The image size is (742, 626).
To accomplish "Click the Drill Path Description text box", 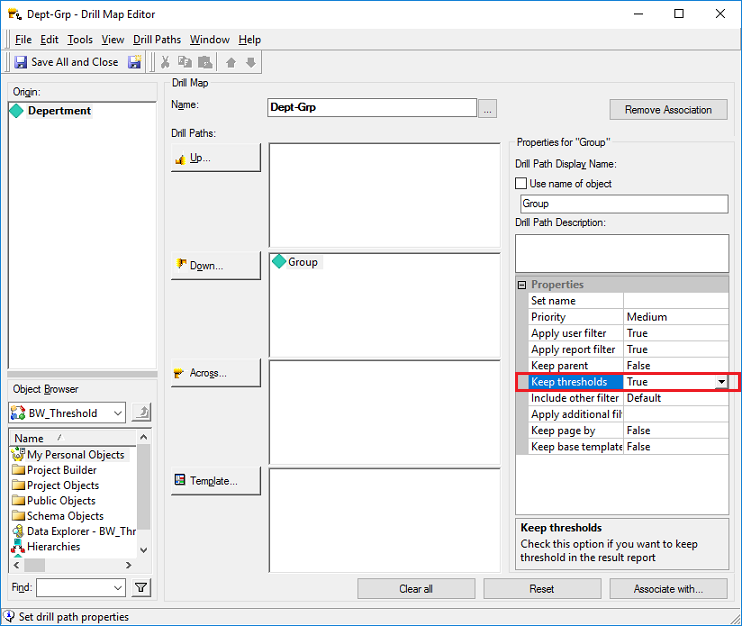I will pos(622,253).
